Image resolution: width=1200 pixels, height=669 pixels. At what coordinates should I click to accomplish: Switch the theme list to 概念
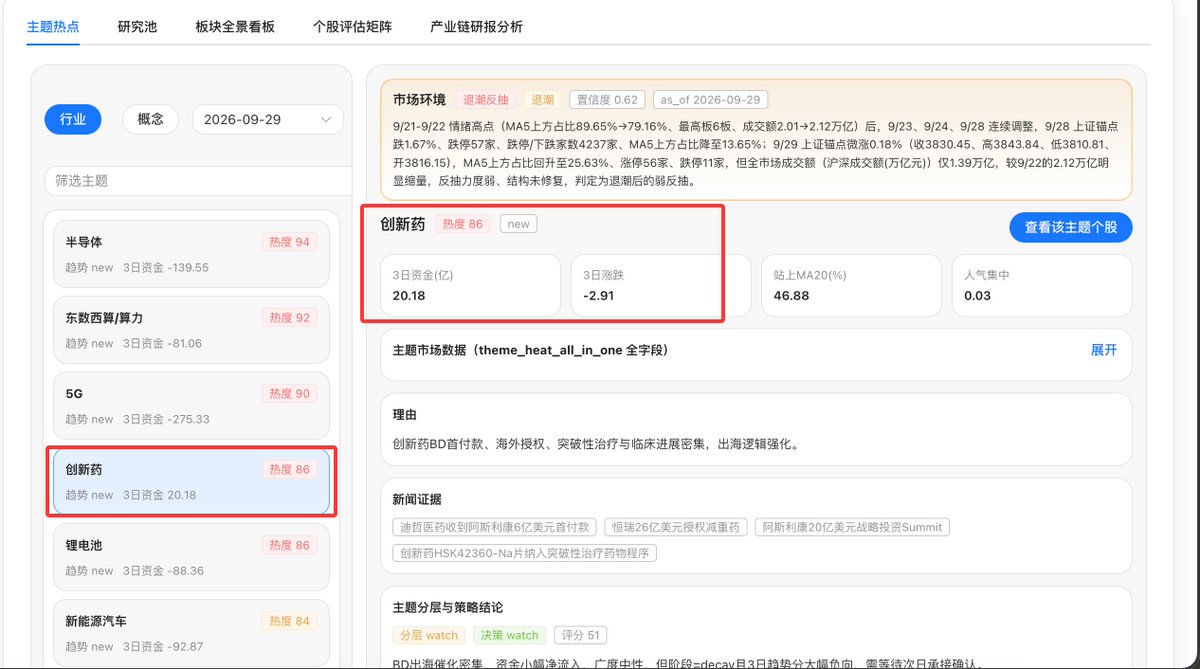pyautogui.click(x=151, y=119)
